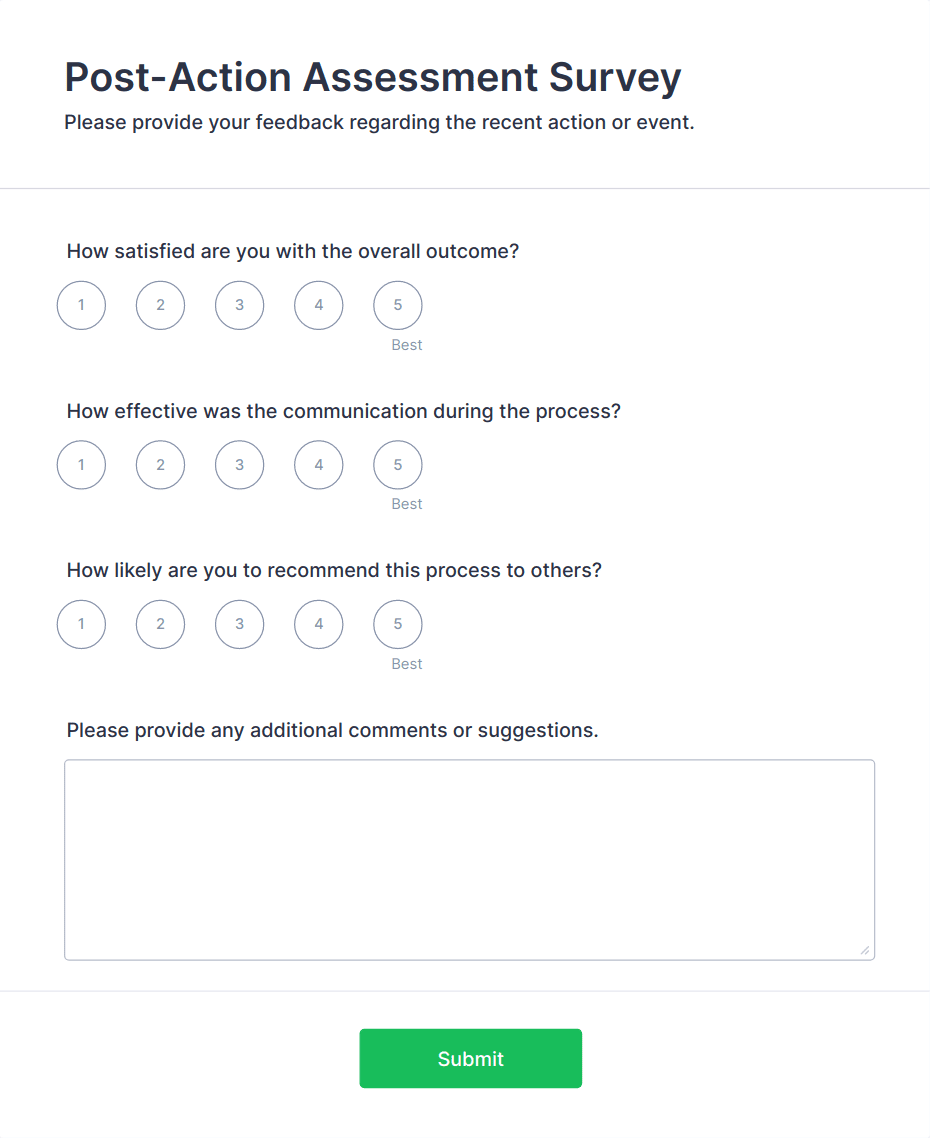Rate likelihood to recommend as 1
The height and width of the screenshot is (1138, 930).
81,624
